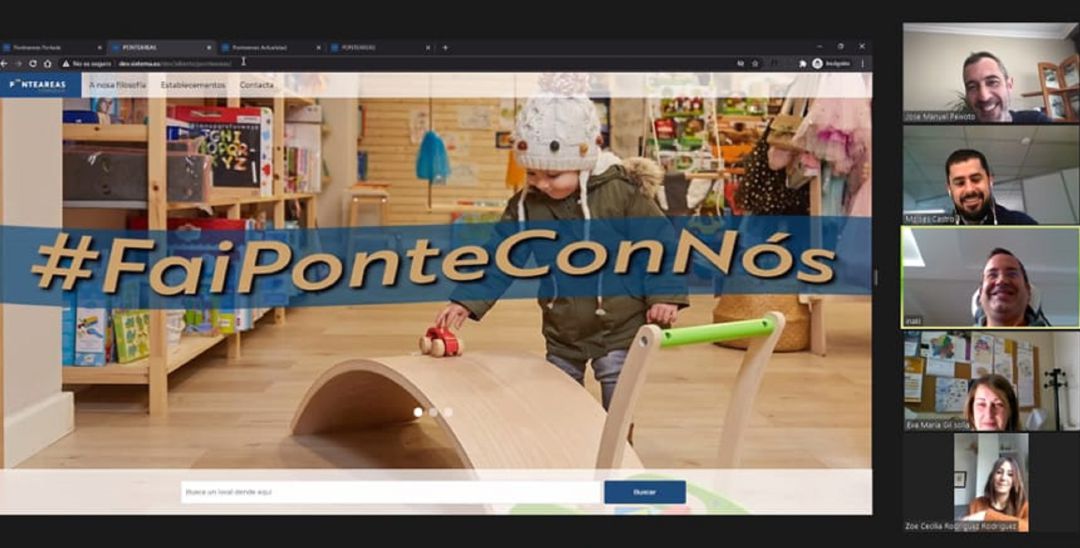The image size is (1080, 548).
Task: Switch to the Ponteareas Actualidad tab
Action: pos(271,48)
